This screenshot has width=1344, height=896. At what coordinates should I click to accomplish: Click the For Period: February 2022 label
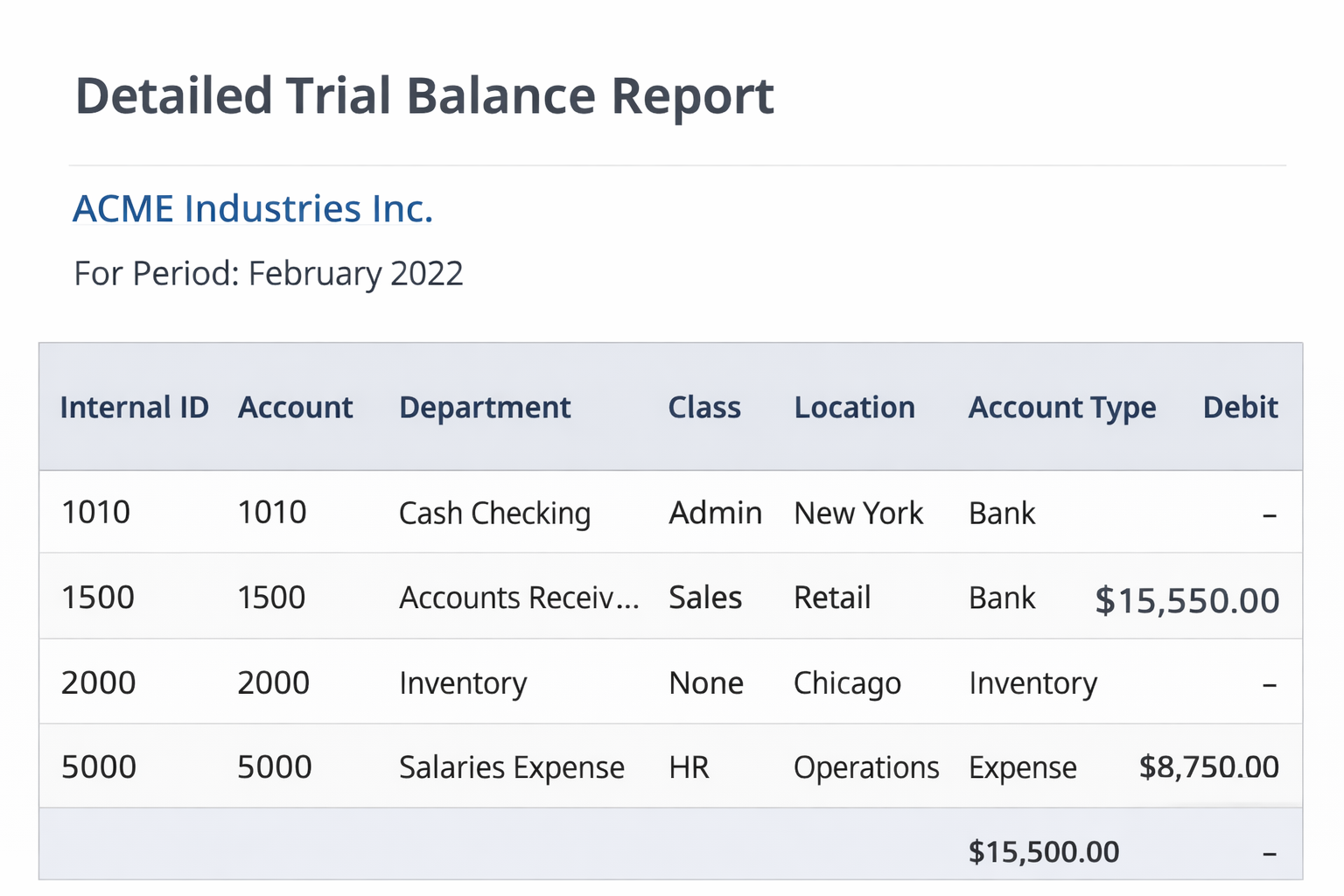[x=268, y=273]
